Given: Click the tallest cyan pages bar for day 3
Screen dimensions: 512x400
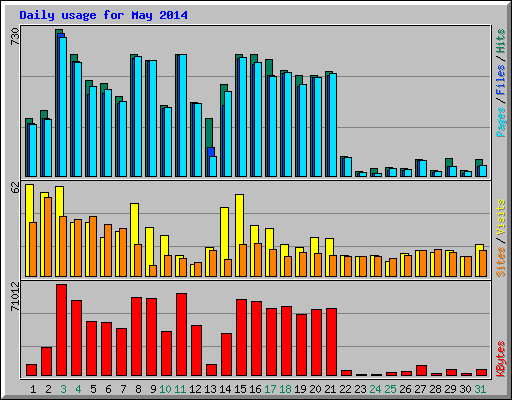Looking at the screenshot, I should point(63,107).
